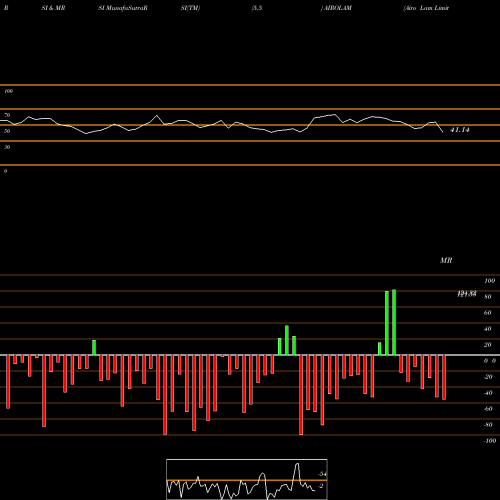Image resolution: width=500 pixels, height=500 pixels.
Task: Click the MR axis label -80
Action: pos(488,425)
